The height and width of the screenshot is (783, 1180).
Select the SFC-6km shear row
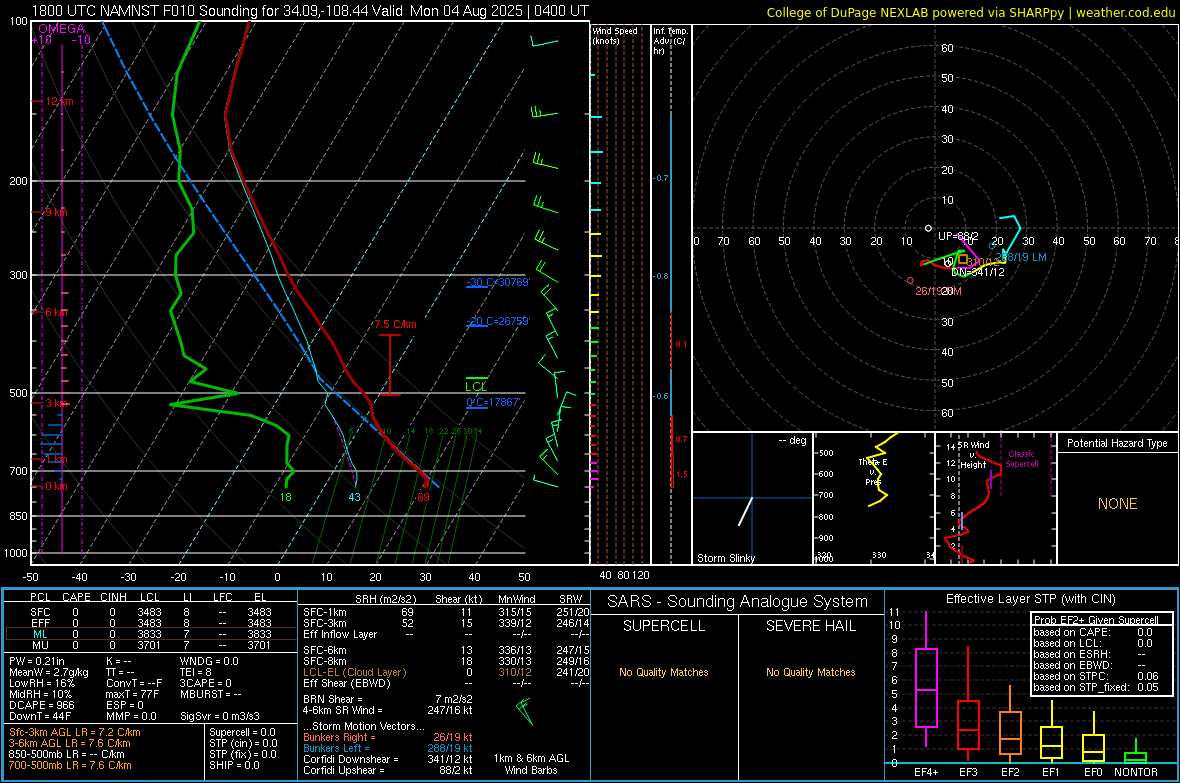pos(446,650)
